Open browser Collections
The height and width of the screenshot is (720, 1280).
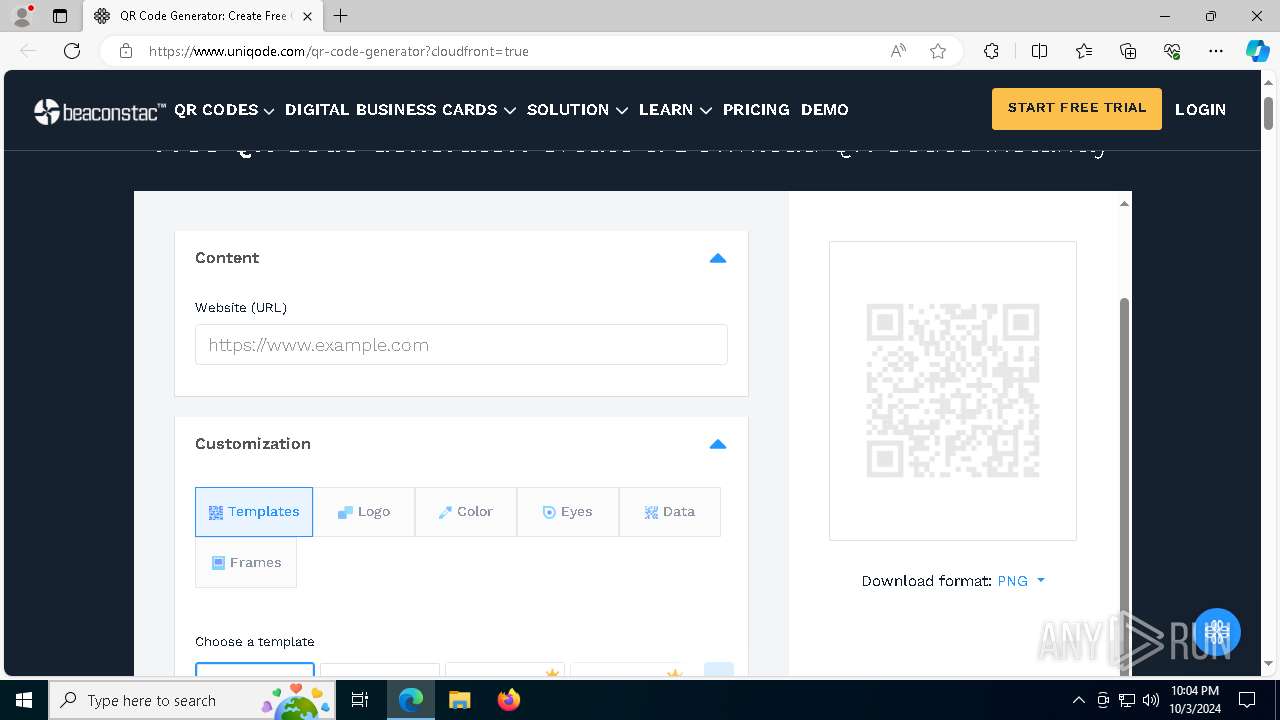[x=1128, y=51]
